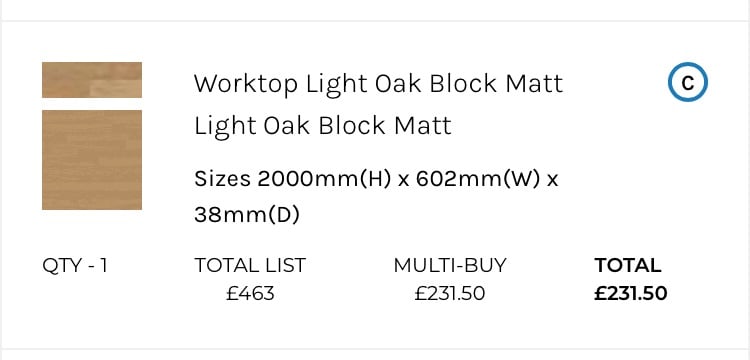Click the QTY - 1 quantity label

(x=75, y=265)
